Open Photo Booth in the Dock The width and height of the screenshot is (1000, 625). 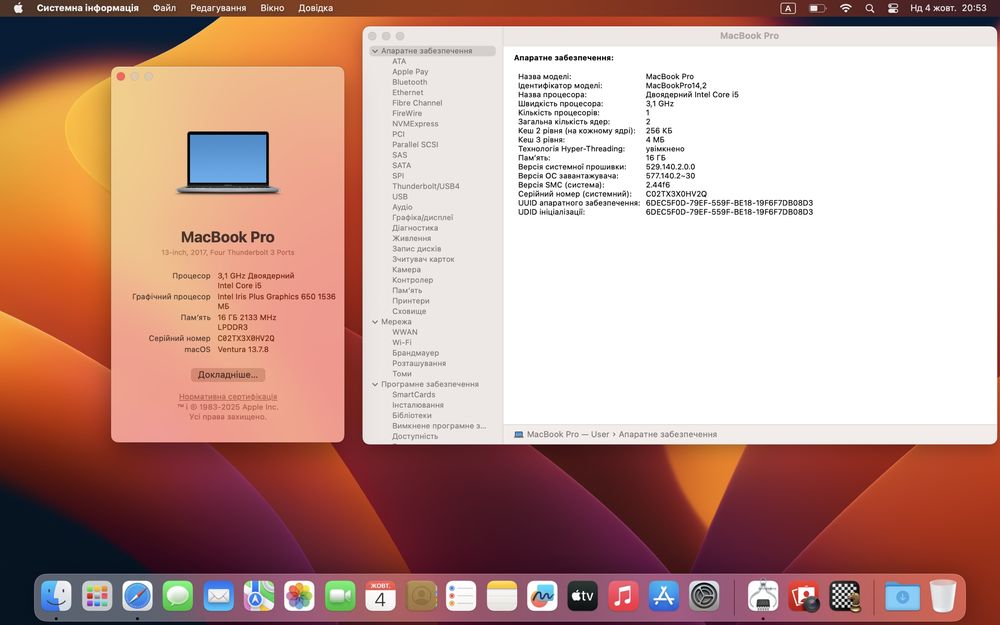point(804,596)
